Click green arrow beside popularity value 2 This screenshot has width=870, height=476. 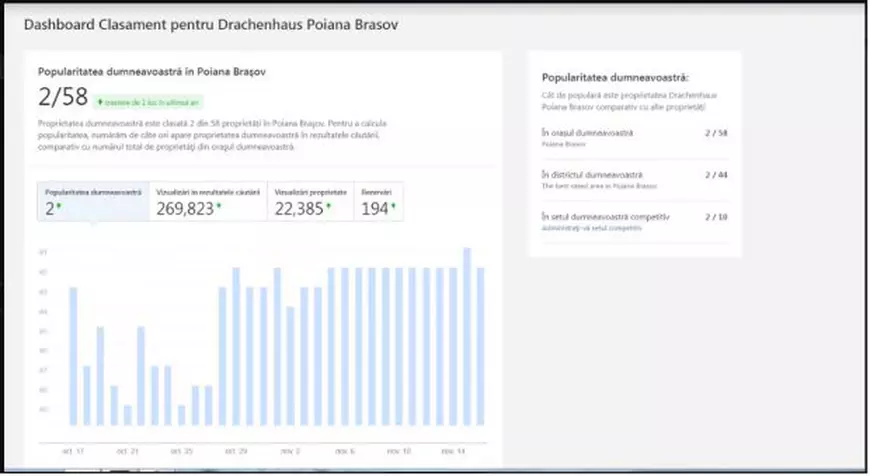pos(59,207)
